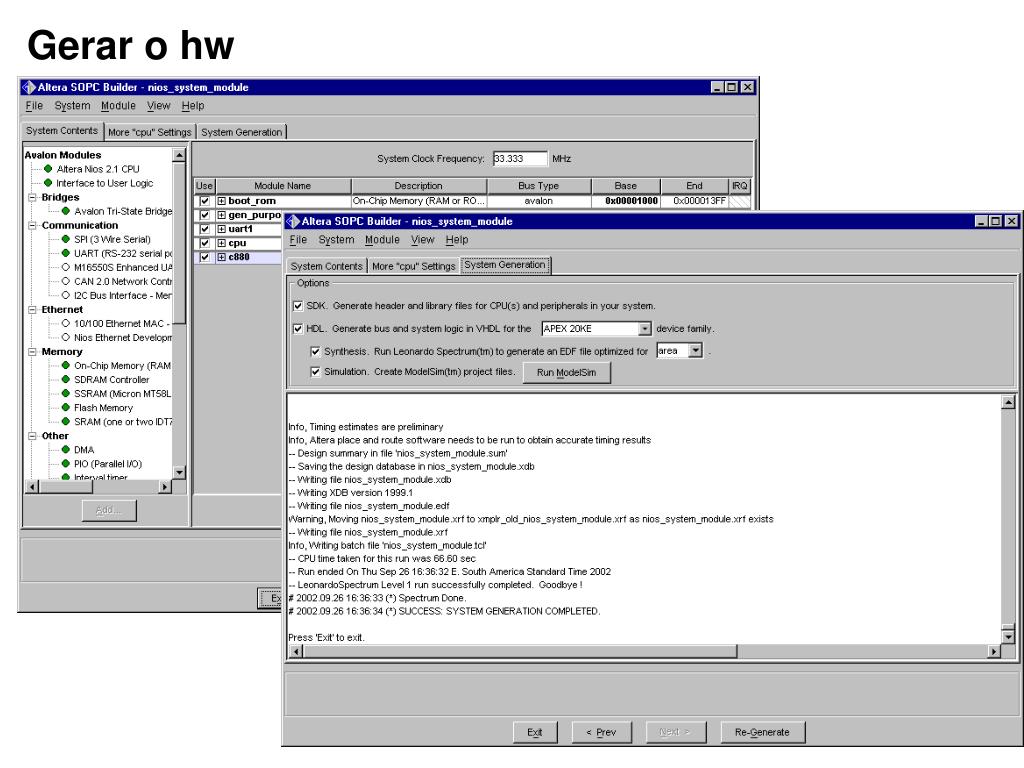This screenshot has width=1024, height=768.
Task: Click the green dot beside SDRAM Controller
Action: tap(65, 379)
